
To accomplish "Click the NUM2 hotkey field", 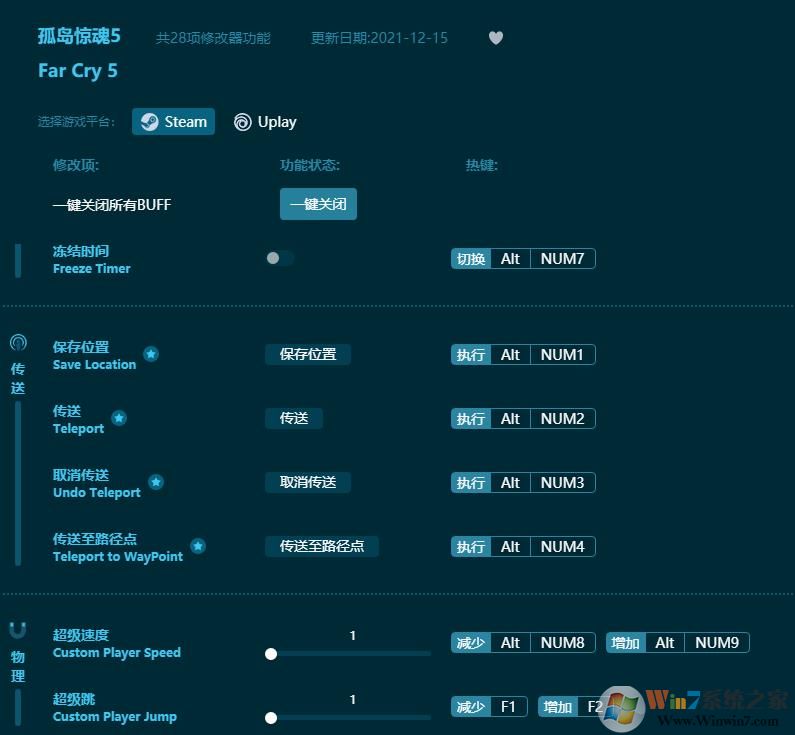I will pyautogui.click(x=563, y=418).
